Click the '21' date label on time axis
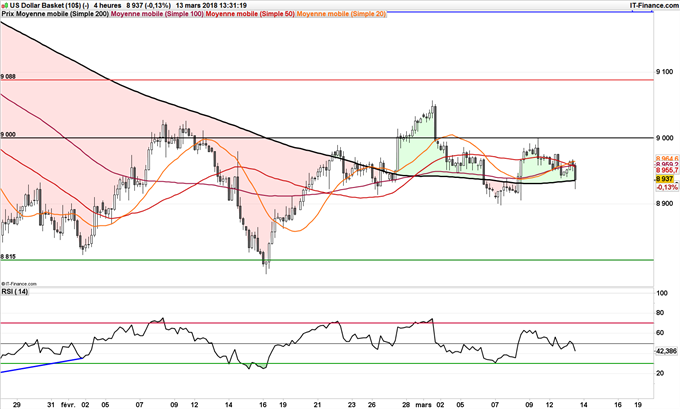Viewport: 680px width, 409px height. point(317,405)
